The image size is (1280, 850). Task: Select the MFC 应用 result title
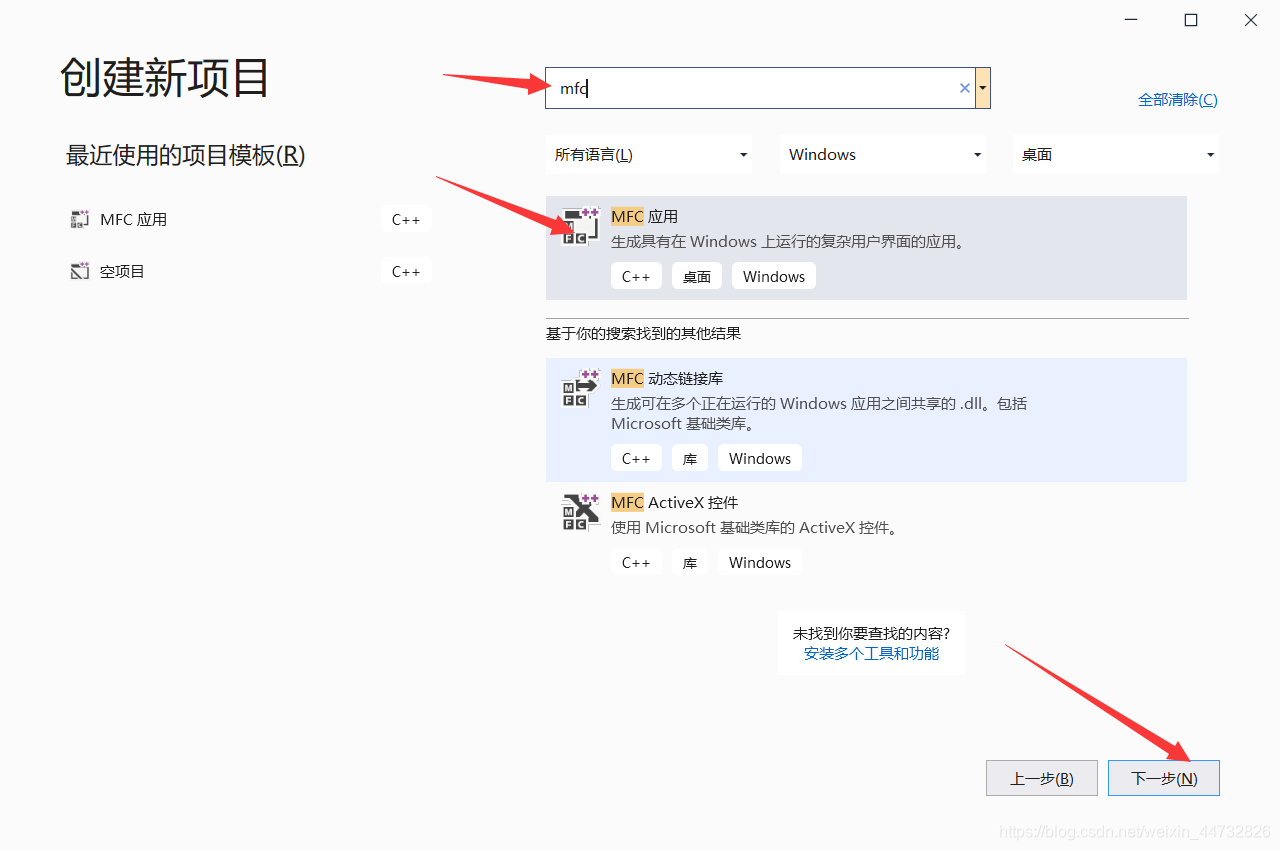(x=644, y=216)
